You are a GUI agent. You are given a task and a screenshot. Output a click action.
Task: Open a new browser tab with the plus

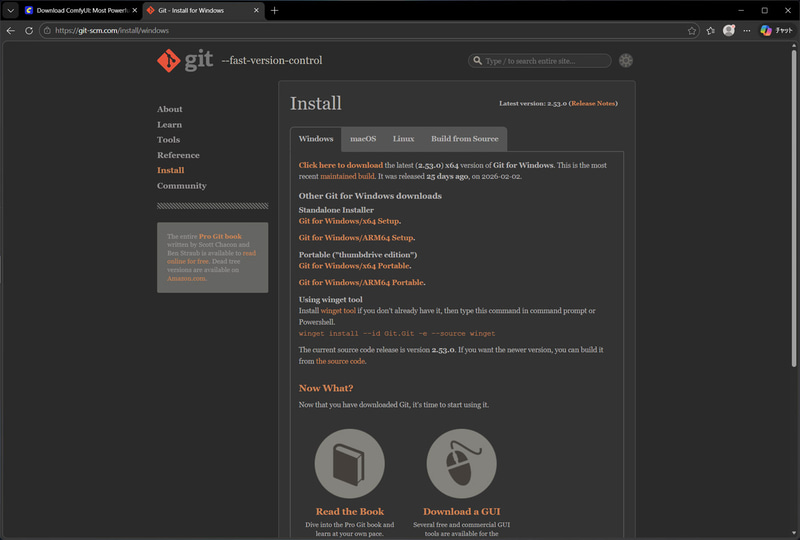(x=275, y=10)
